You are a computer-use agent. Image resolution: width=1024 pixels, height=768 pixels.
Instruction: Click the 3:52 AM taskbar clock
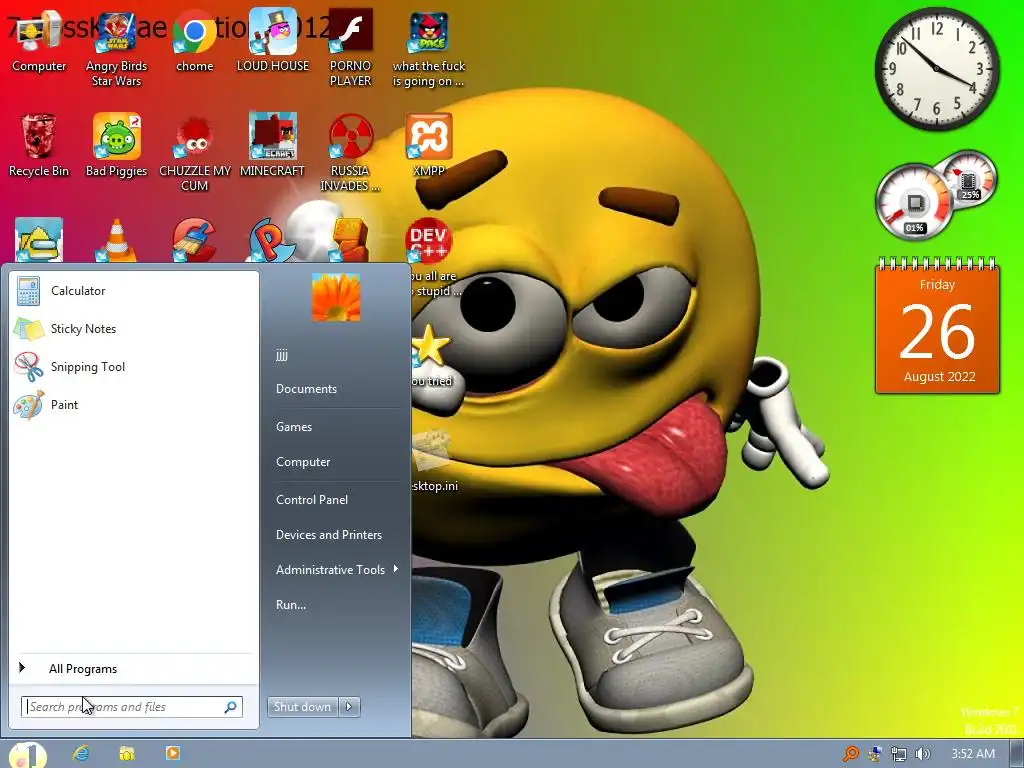pyautogui.click(x=973, y=754)
